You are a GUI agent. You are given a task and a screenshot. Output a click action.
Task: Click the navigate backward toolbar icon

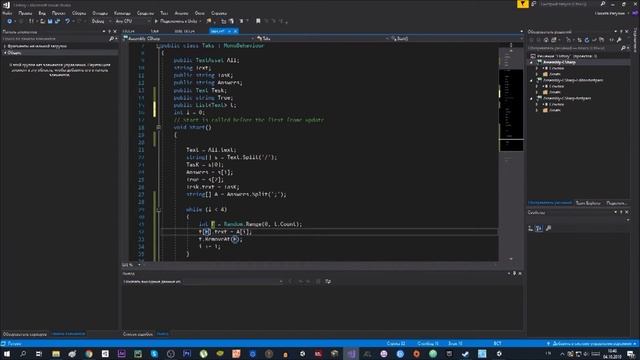click(9, 21)
